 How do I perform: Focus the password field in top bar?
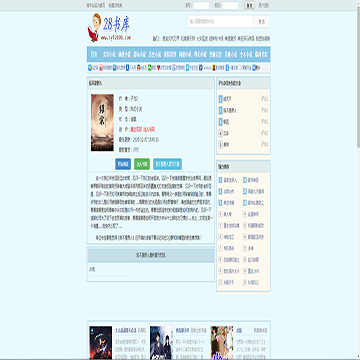tap(230, 6)
